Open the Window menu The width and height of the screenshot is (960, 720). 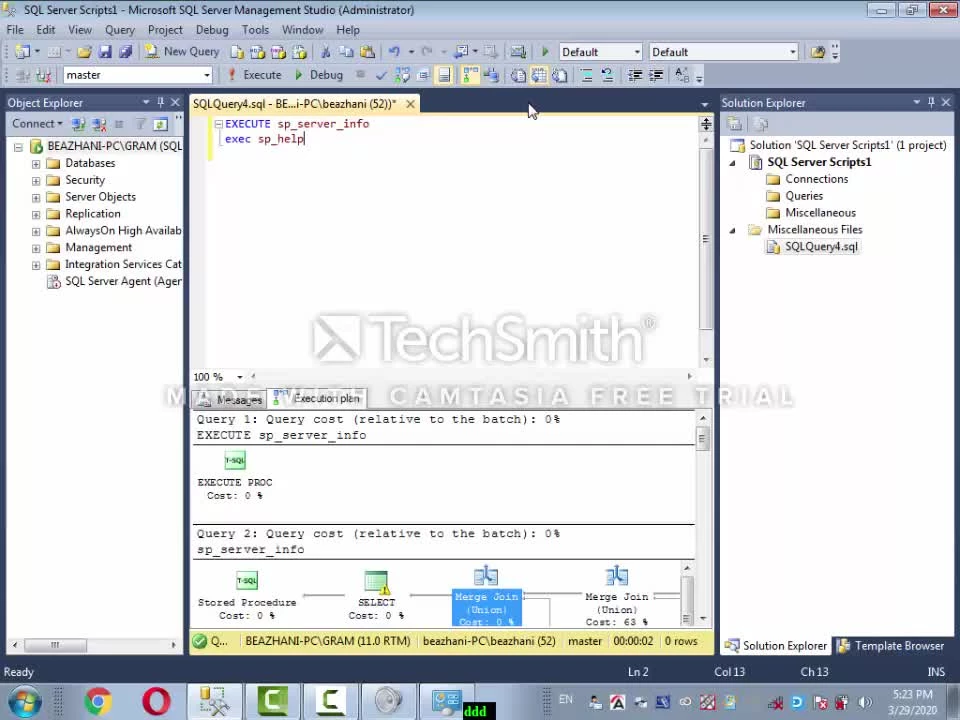302,29
